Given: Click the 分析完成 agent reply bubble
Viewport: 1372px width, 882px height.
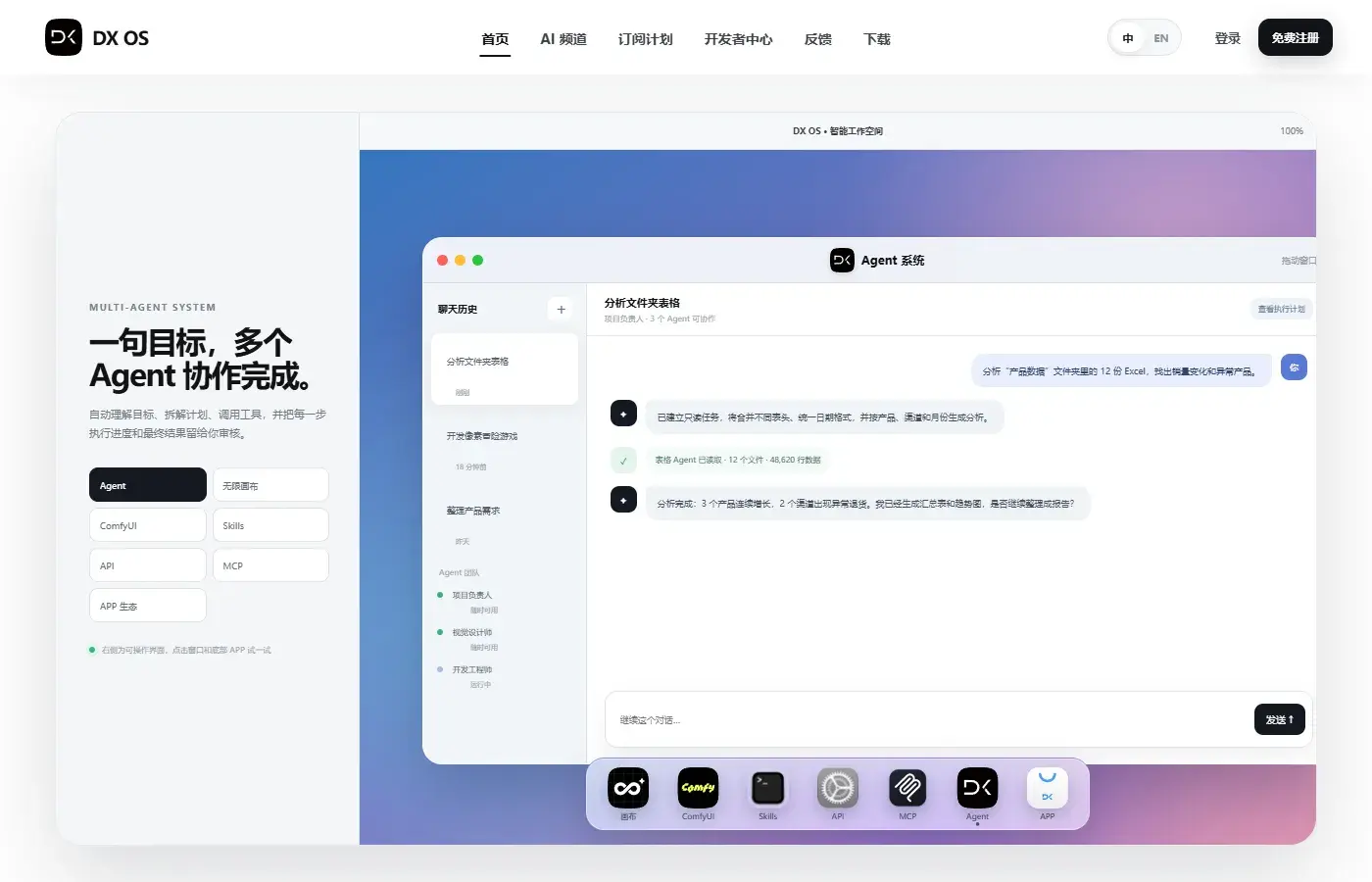Looking at the screenshot, I should tap(866, 504).
